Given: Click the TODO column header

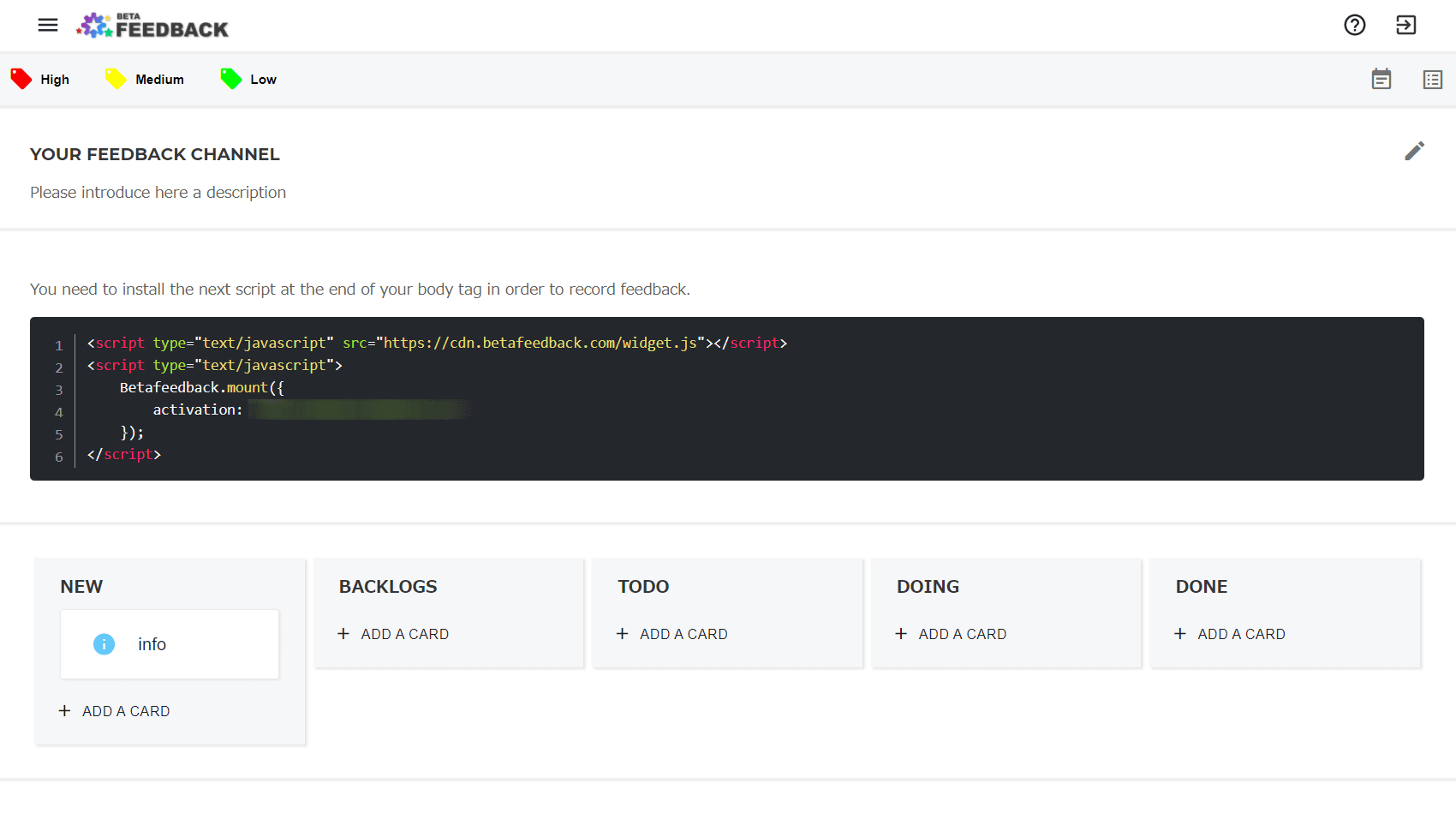Looking at the screenshot, I should (643, 587).
